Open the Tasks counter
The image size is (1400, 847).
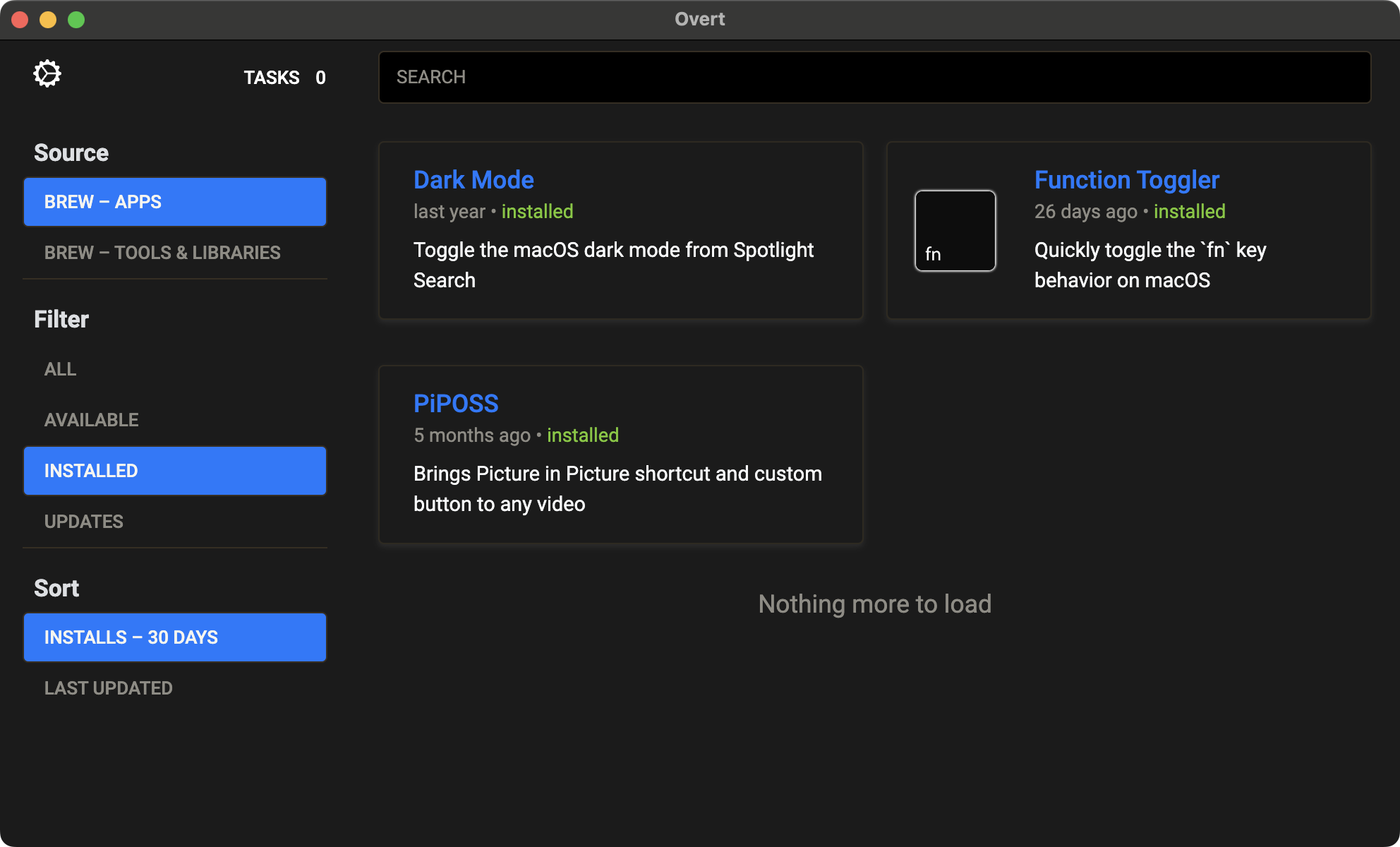(x=284, y=78)
